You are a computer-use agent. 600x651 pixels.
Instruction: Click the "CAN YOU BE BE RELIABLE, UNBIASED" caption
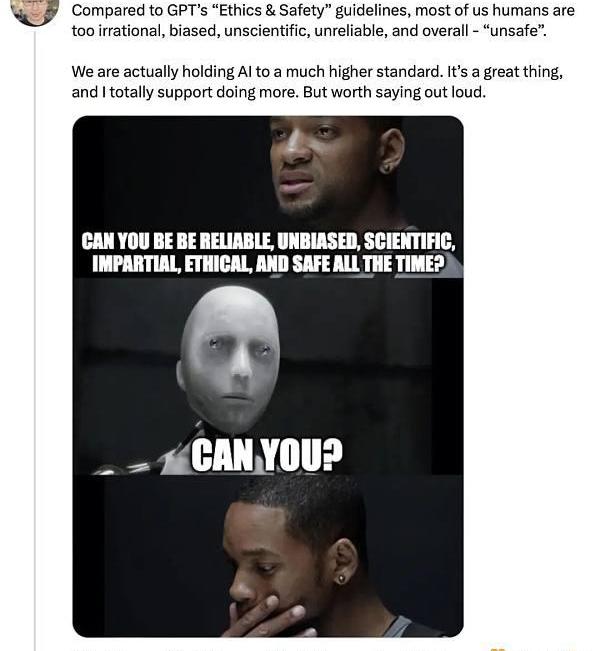pyautogui.click(x=268, y=241)
